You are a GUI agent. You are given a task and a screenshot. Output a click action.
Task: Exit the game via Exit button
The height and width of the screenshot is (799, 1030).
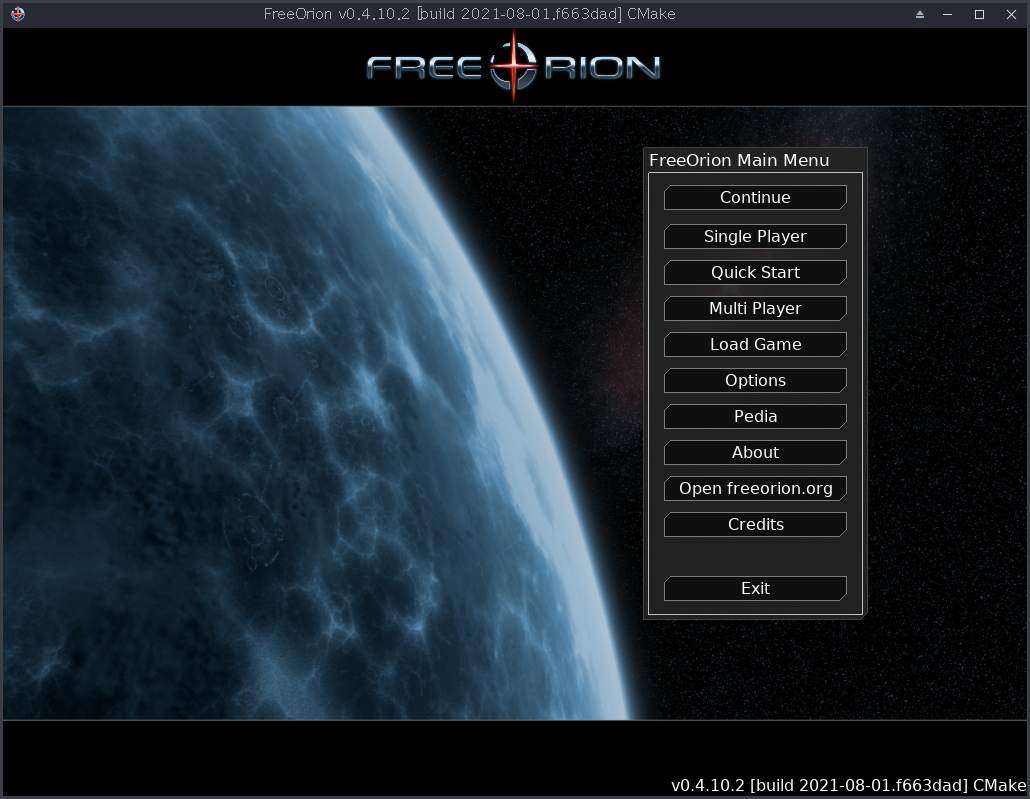755,588
